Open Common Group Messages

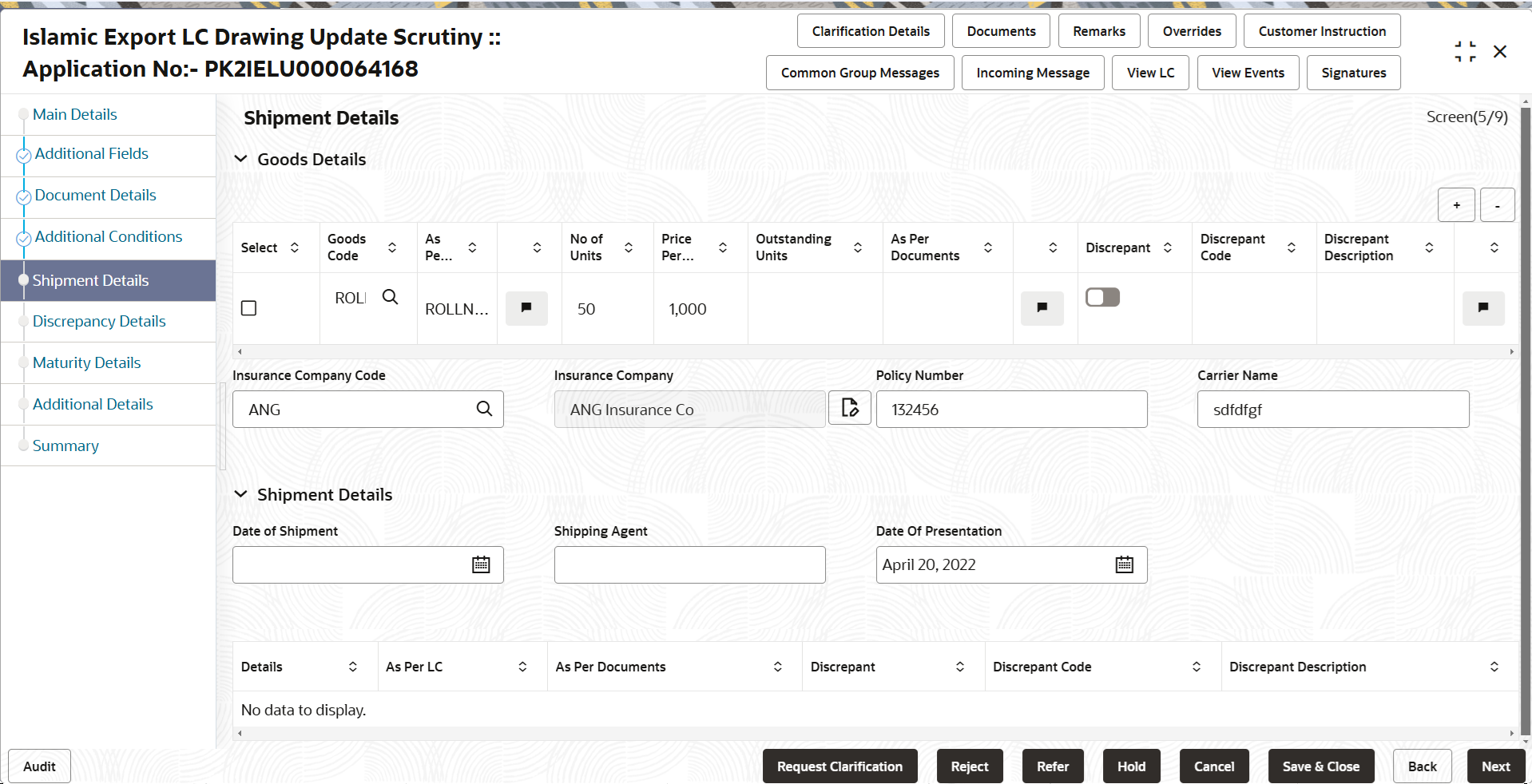point(860,73)
